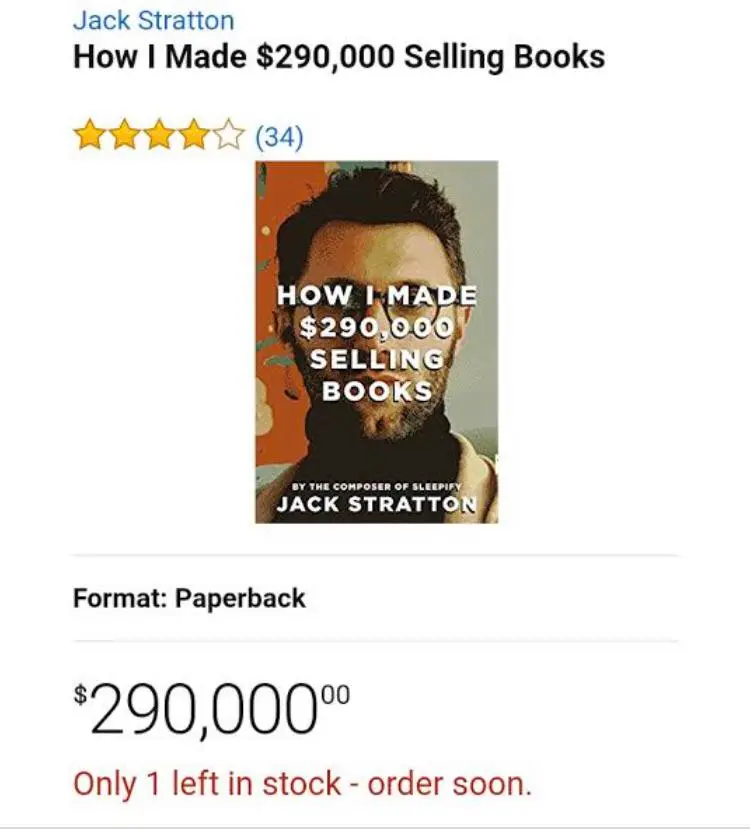Image resolution: width=750 pixels, height=829 pixels.
Task: Click the book title heading text
Action: coord(339,56)
